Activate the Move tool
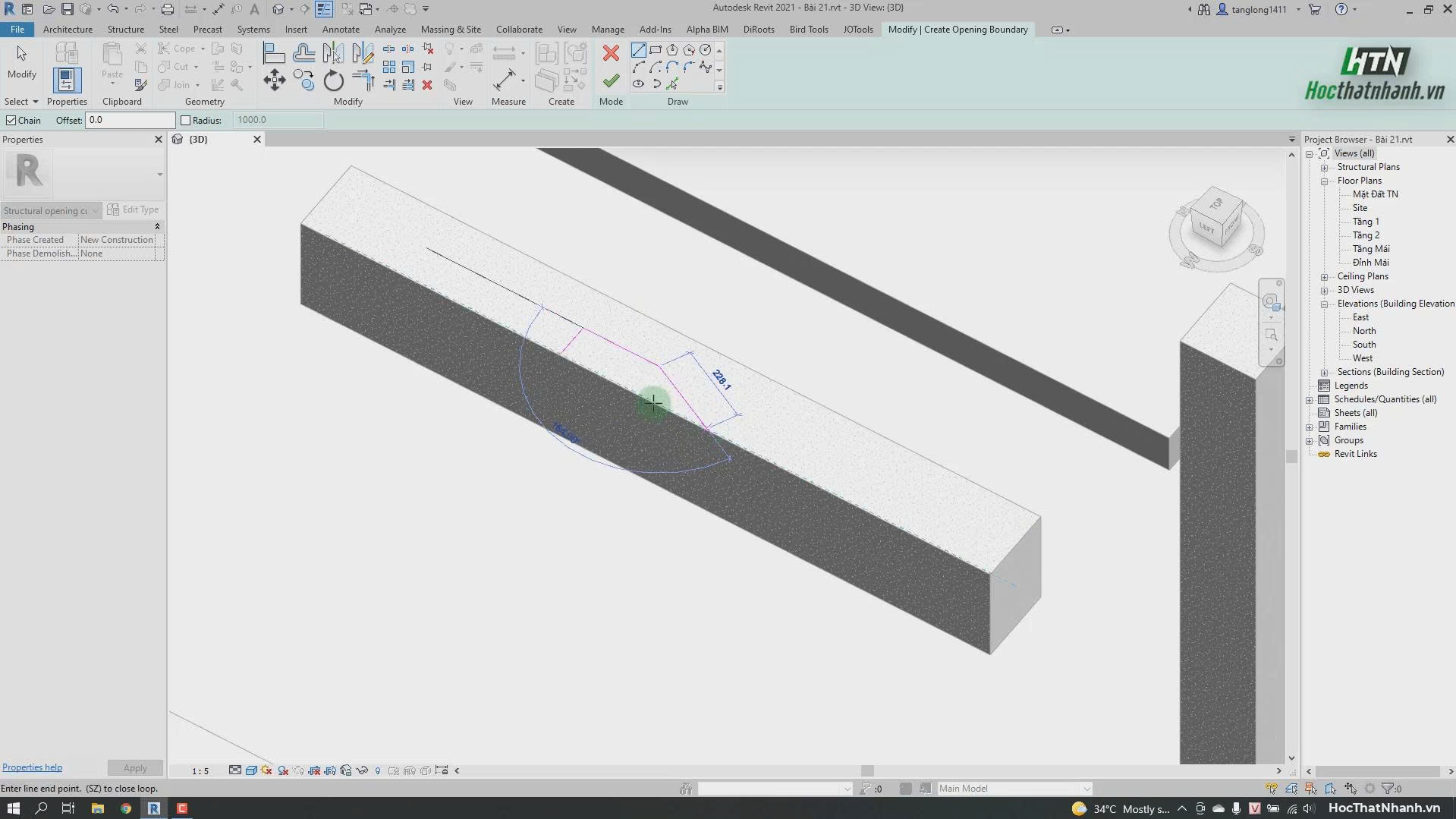Viewport: 1456px width, 819px height. point(275,80)
